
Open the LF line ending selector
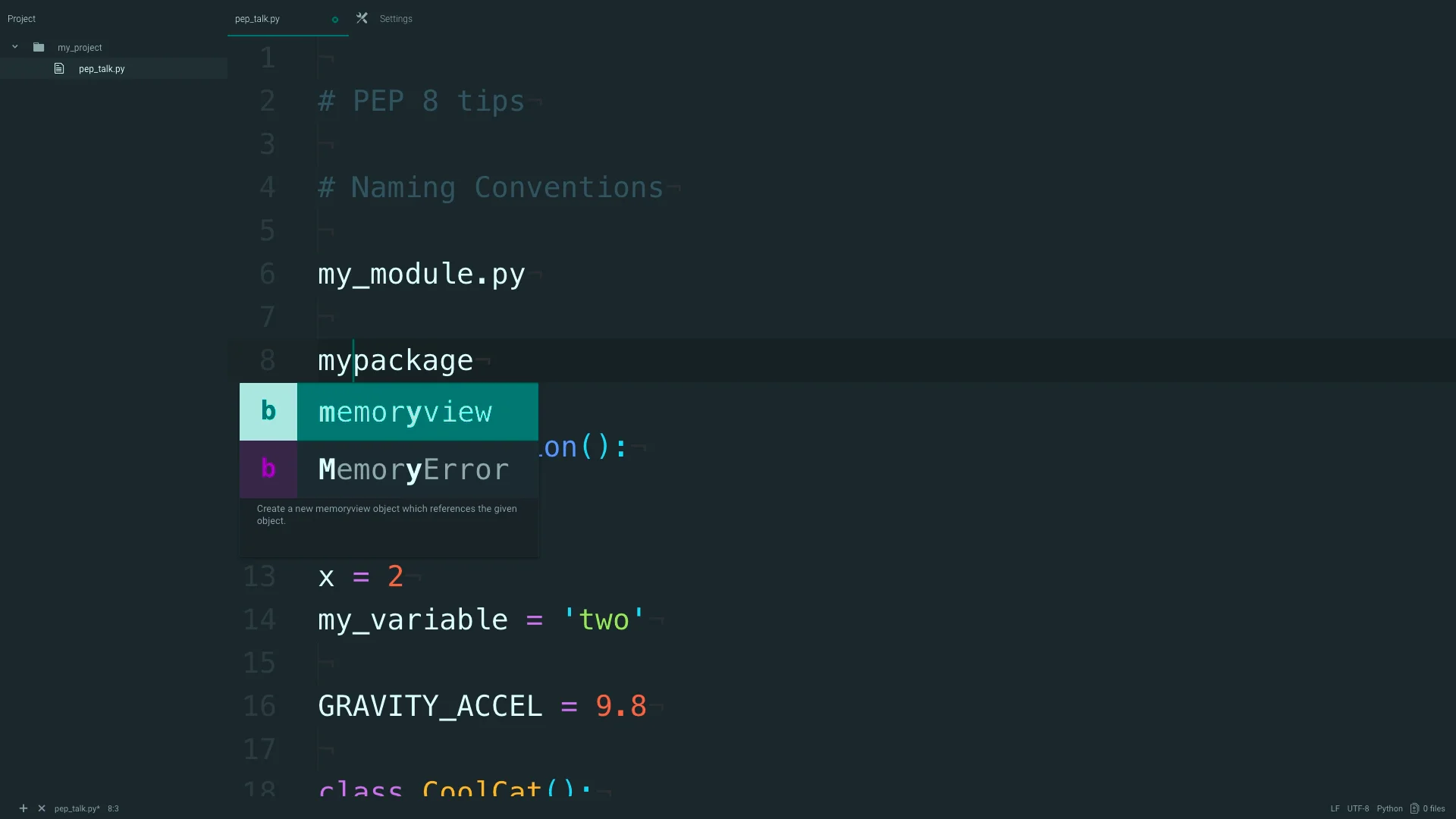pos(1335,808)
